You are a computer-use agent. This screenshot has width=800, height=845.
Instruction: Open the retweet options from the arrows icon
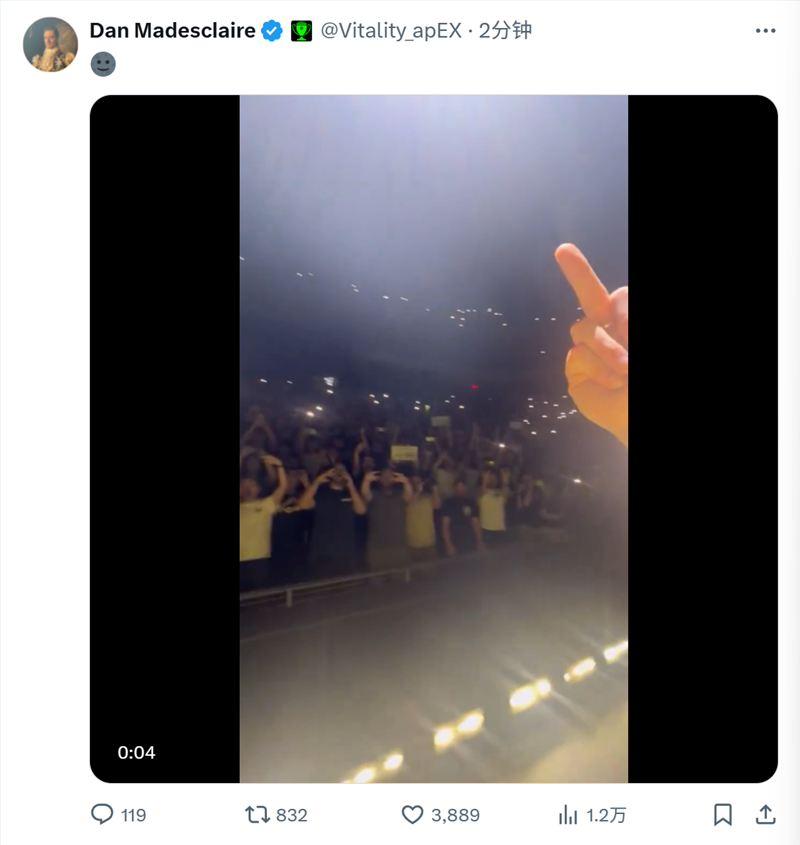click(x=257, y=814)
